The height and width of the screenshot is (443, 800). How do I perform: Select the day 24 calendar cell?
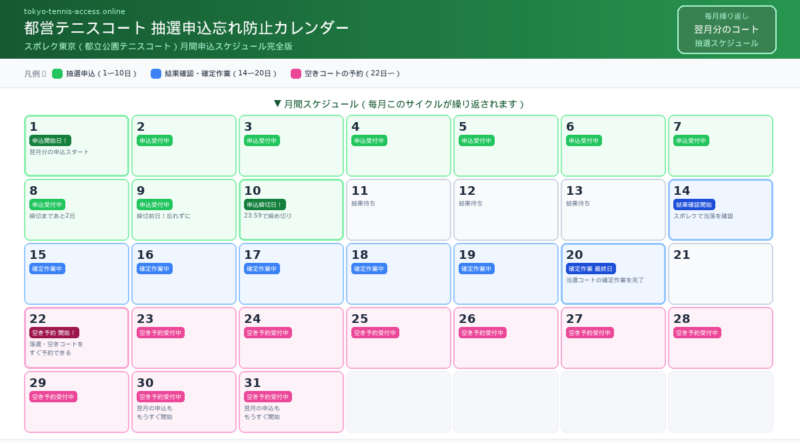pyautogui.click(x=291, y=338)
